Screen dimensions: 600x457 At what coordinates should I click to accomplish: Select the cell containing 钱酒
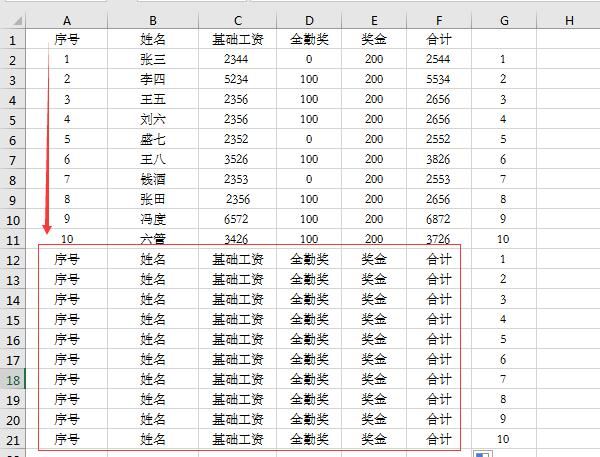coord(153,179)
